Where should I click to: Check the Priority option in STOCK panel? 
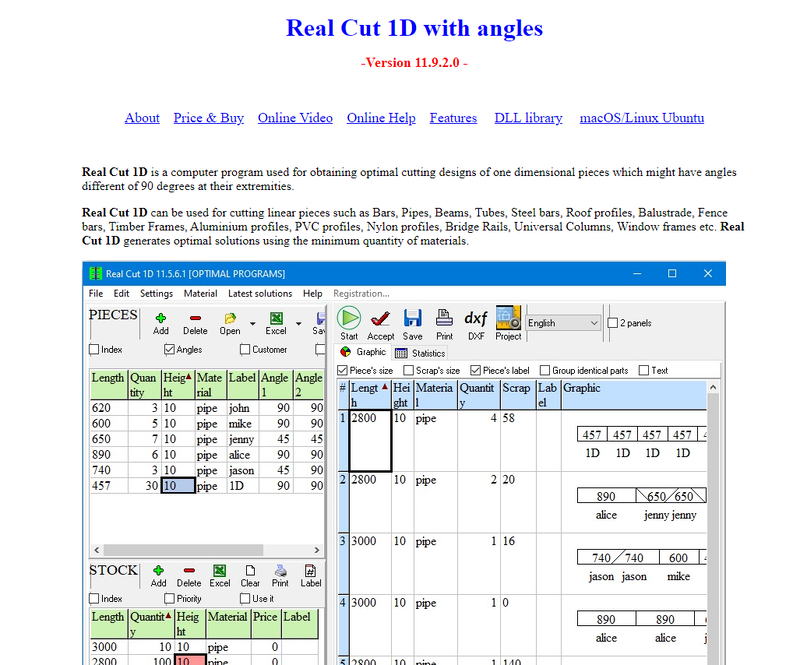tap(169, 596)
